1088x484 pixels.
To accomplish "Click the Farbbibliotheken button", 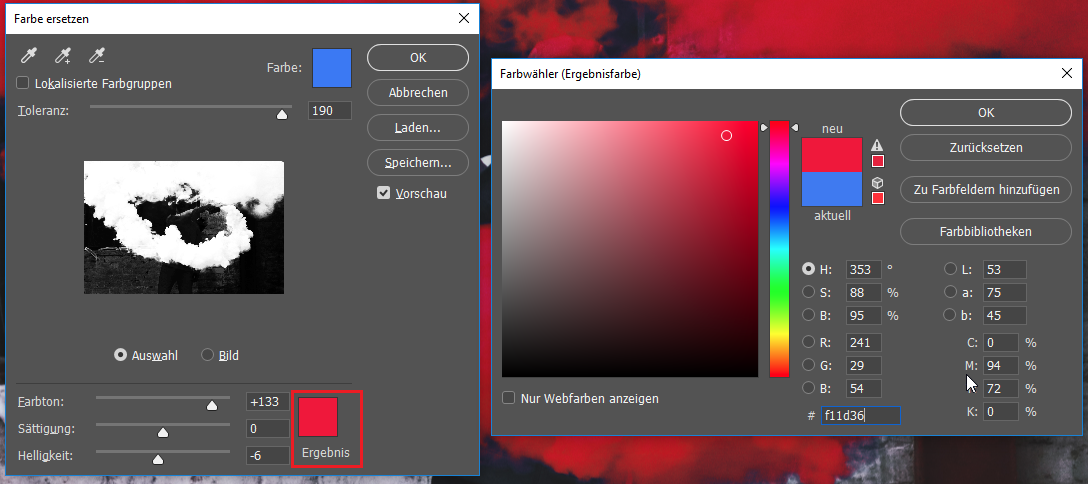I will (986, 231).
